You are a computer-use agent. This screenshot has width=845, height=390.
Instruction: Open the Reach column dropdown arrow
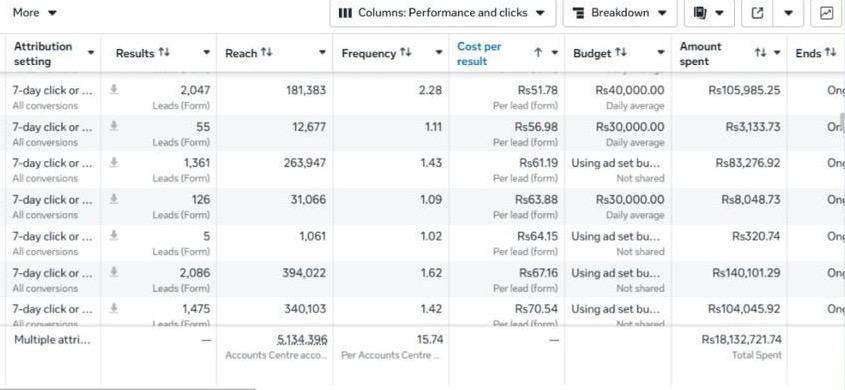pyautogui.click(x=322, y=53)
